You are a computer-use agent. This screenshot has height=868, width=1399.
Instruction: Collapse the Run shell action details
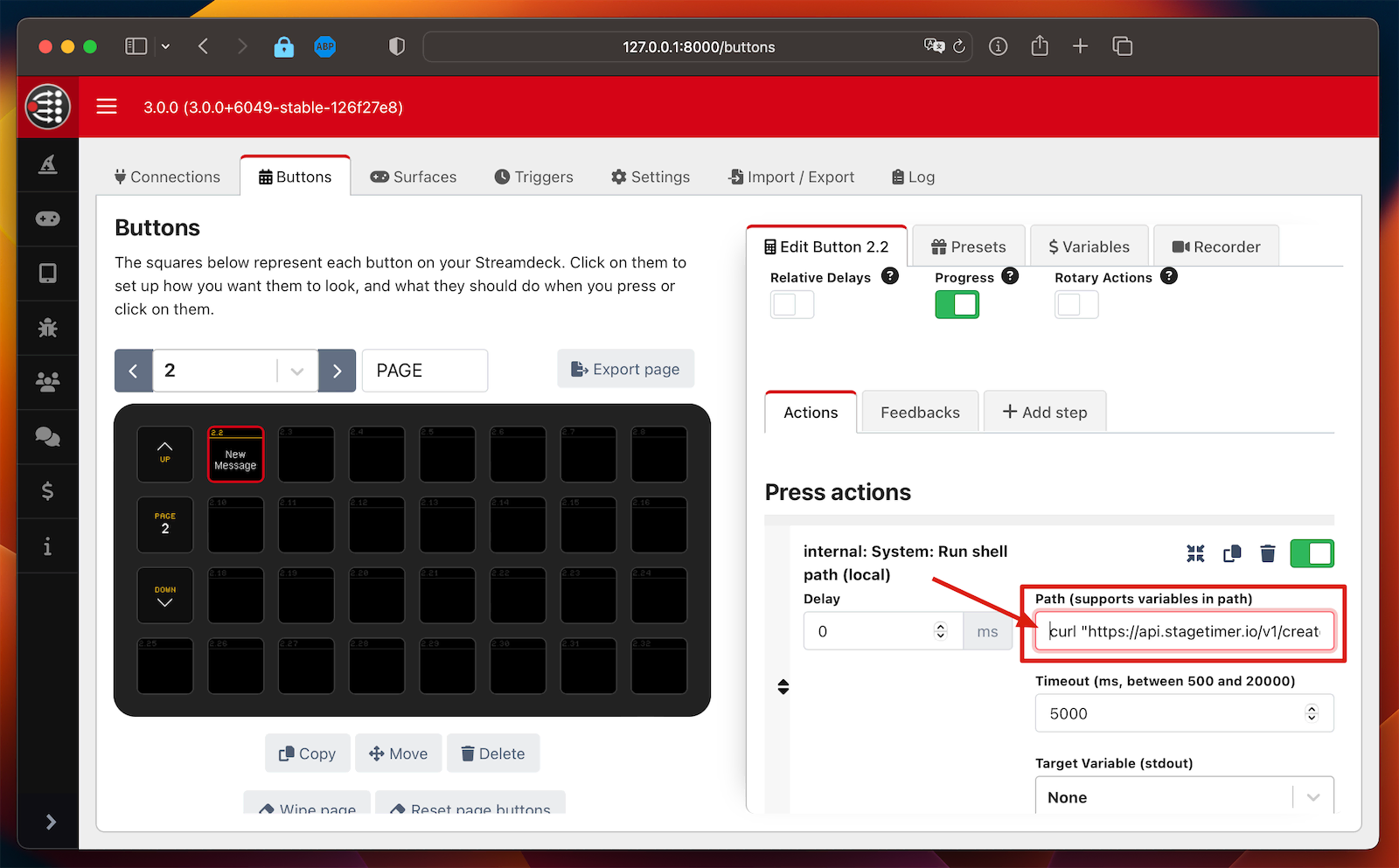point(1195,553)
